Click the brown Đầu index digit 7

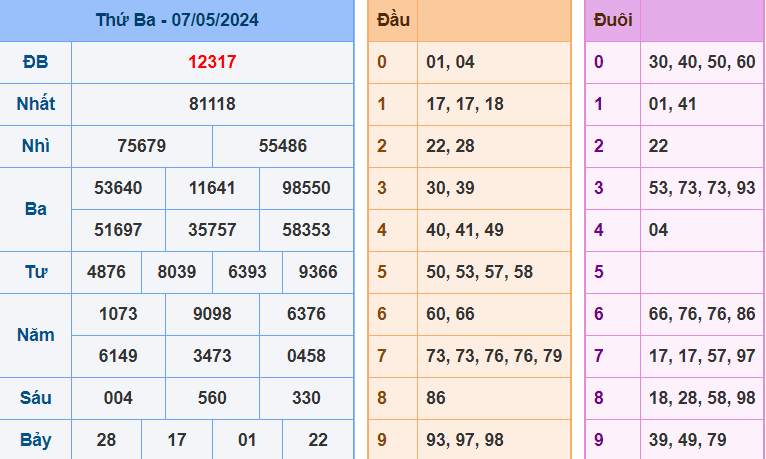point(382,356)
